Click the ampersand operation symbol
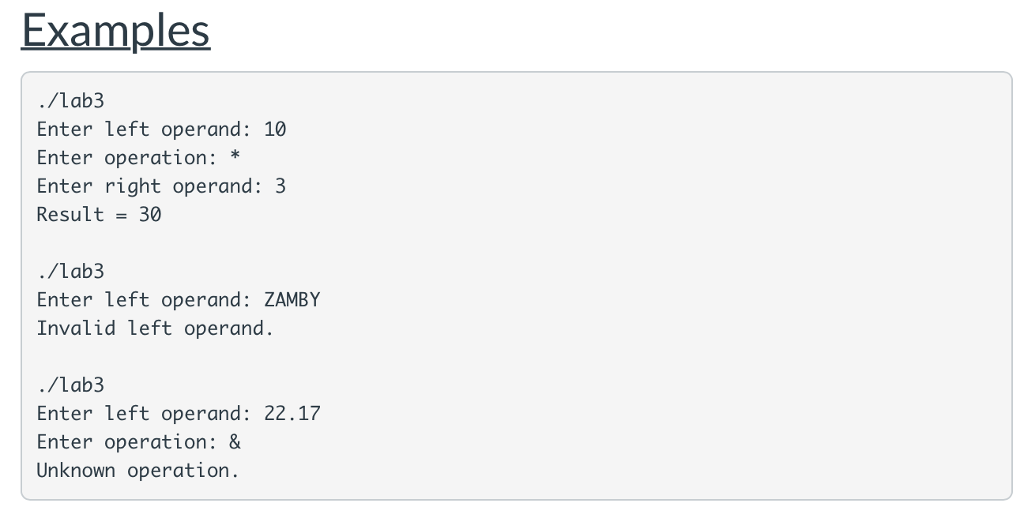The height and width of the screenshot is (518, 1024). (235, 442)
